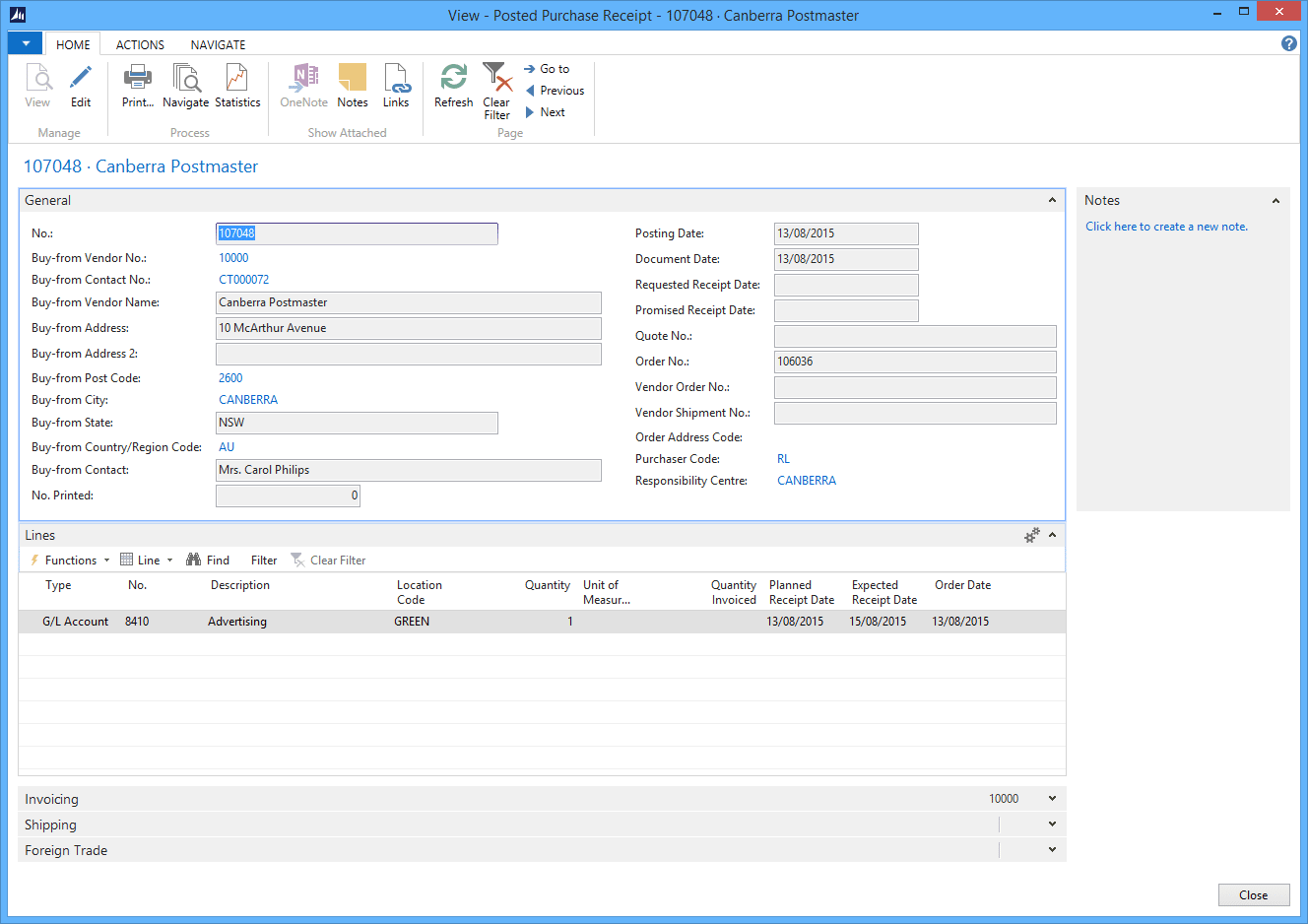Click the Quote No. field

click(915, 336)
